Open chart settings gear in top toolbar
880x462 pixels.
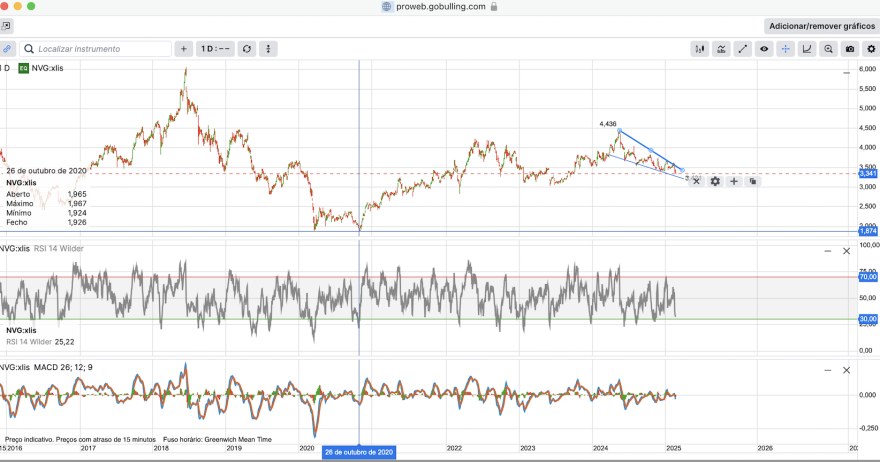(x=871, y=49)
